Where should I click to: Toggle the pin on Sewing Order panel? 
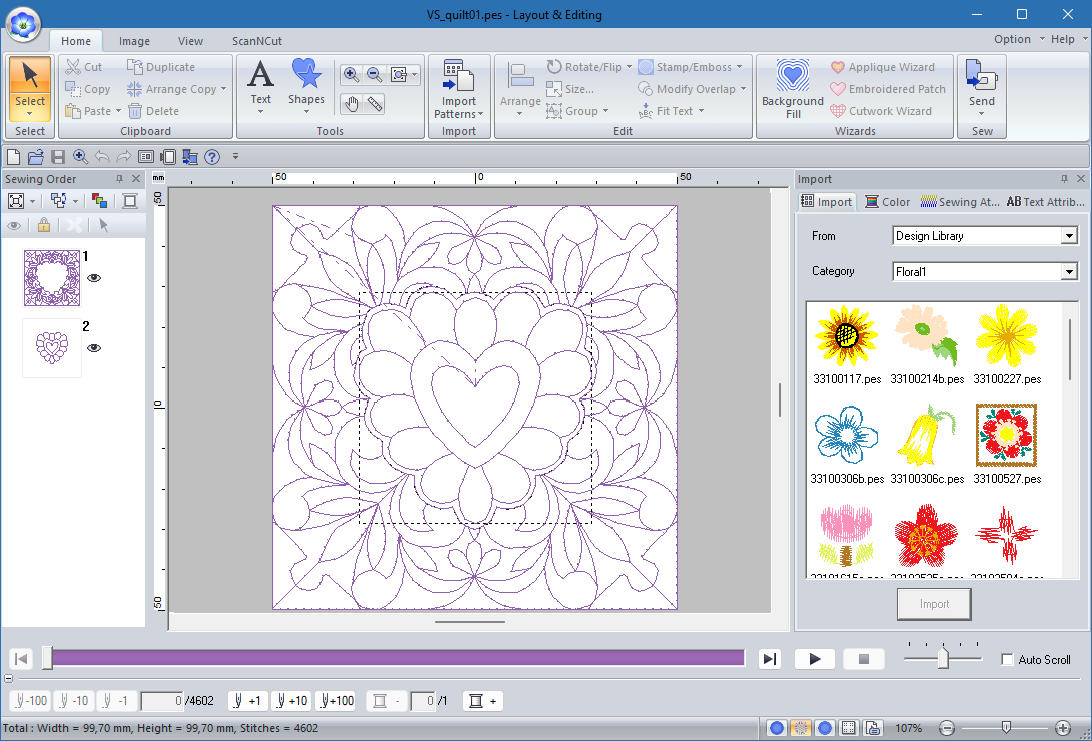(120, 179)
